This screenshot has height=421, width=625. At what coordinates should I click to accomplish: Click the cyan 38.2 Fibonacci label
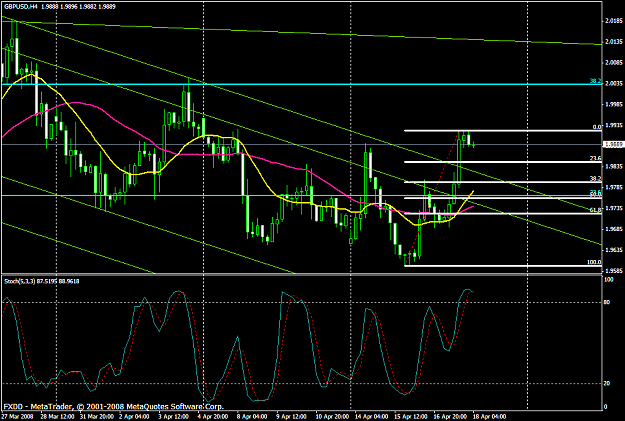pyautogui.click(x=596, y=81)
